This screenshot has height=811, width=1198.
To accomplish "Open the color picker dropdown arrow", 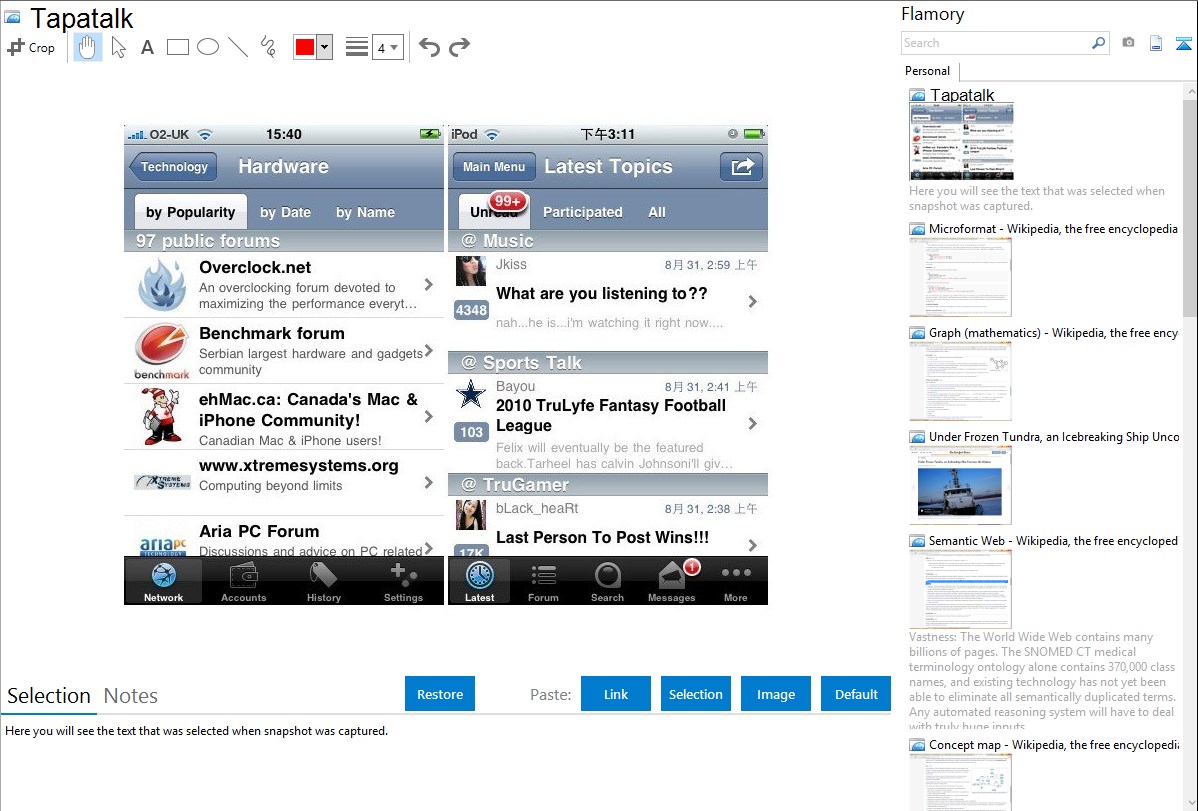I will [325, 47].
